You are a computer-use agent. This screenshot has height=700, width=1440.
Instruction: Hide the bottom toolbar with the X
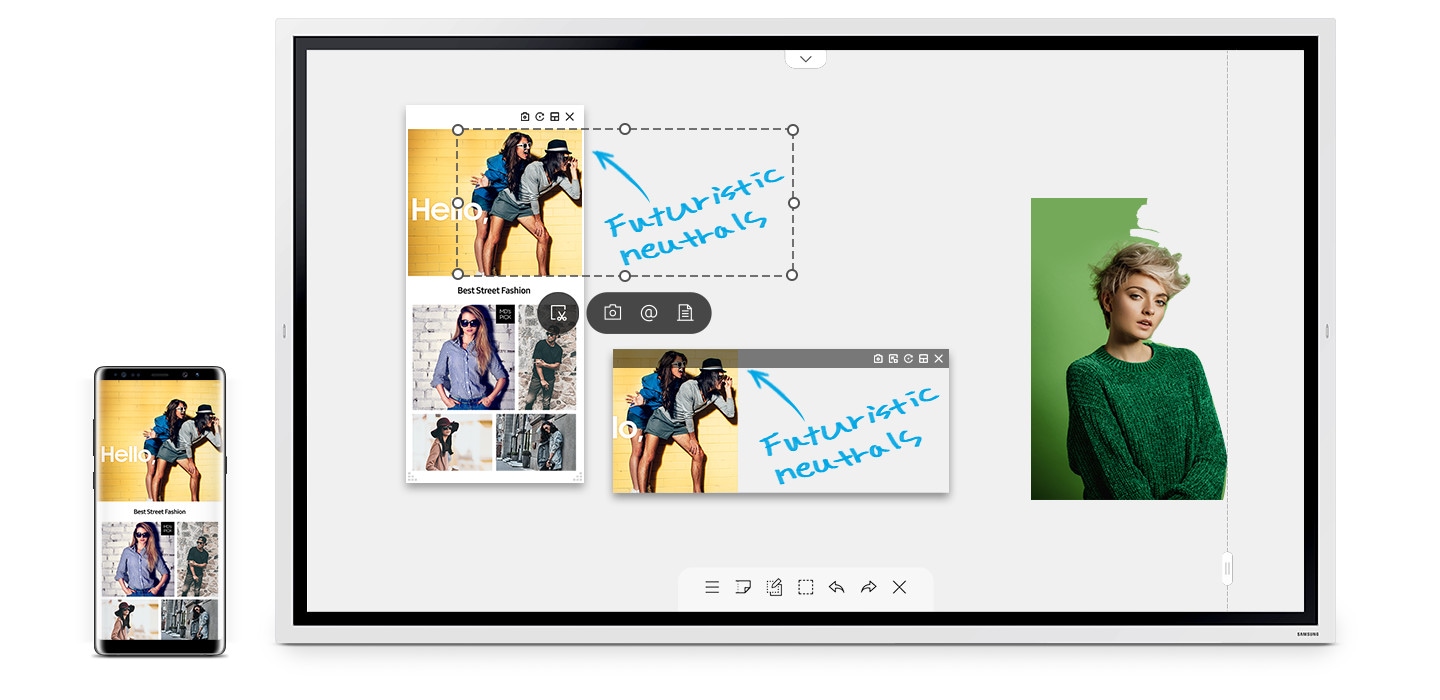(x=899, y=587)
